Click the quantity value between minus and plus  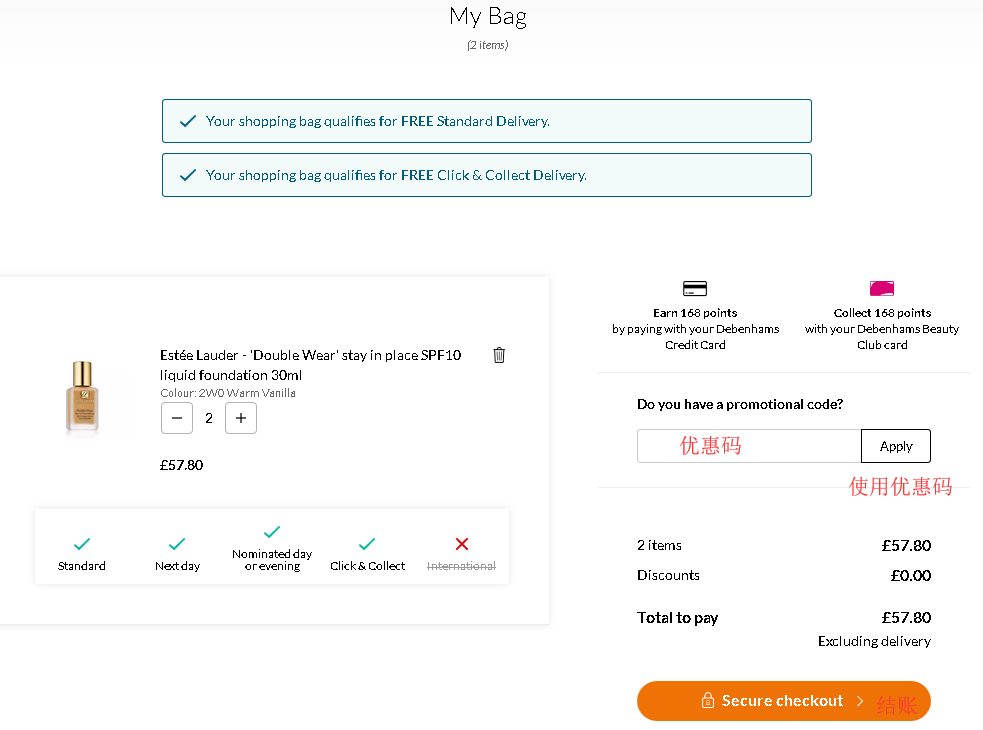(x=209, y=418)
